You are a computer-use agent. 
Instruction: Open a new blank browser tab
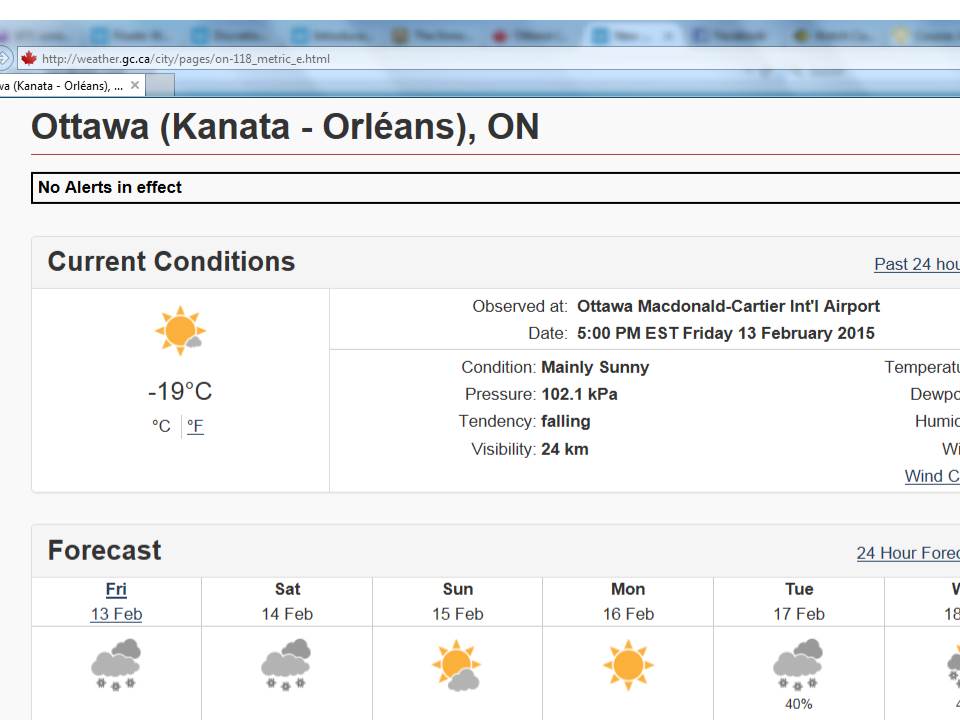pyautogui.click(x=161, y=86)
